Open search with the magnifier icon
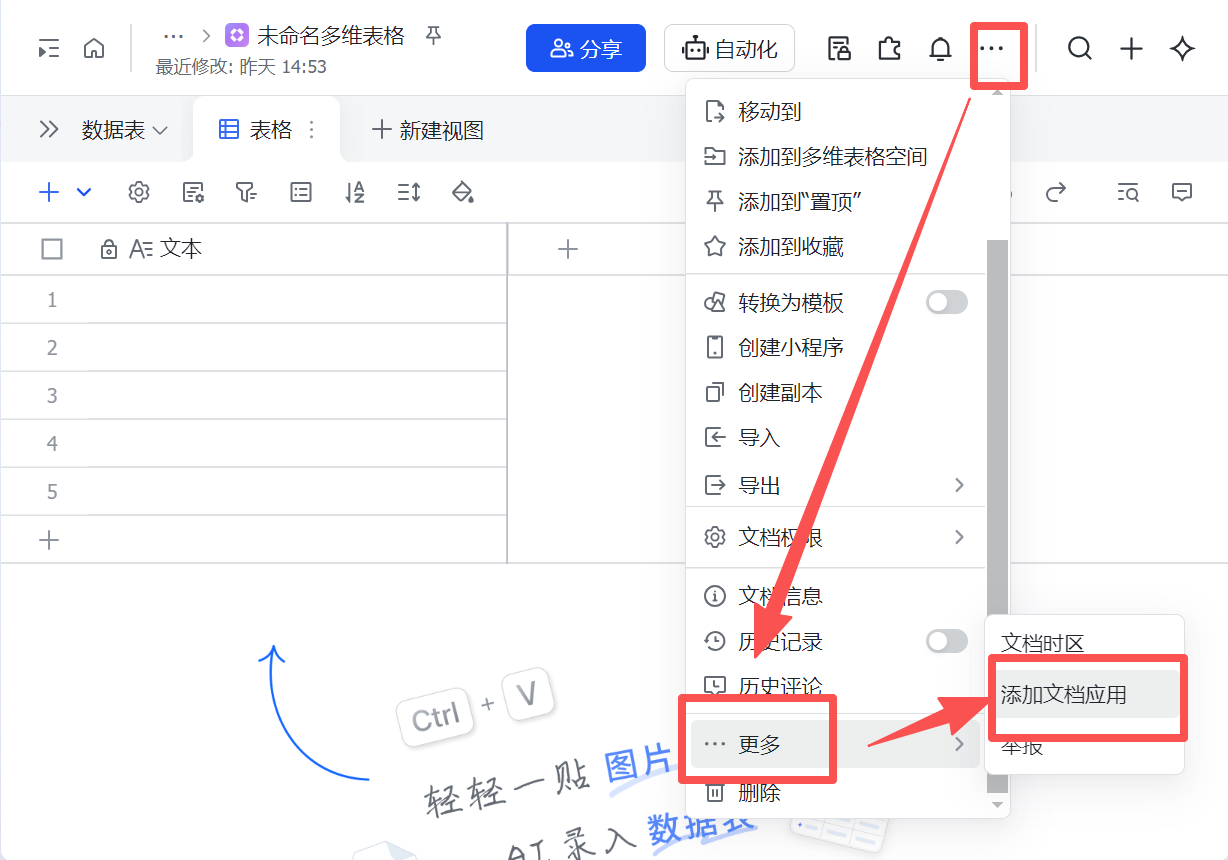 1079,48
